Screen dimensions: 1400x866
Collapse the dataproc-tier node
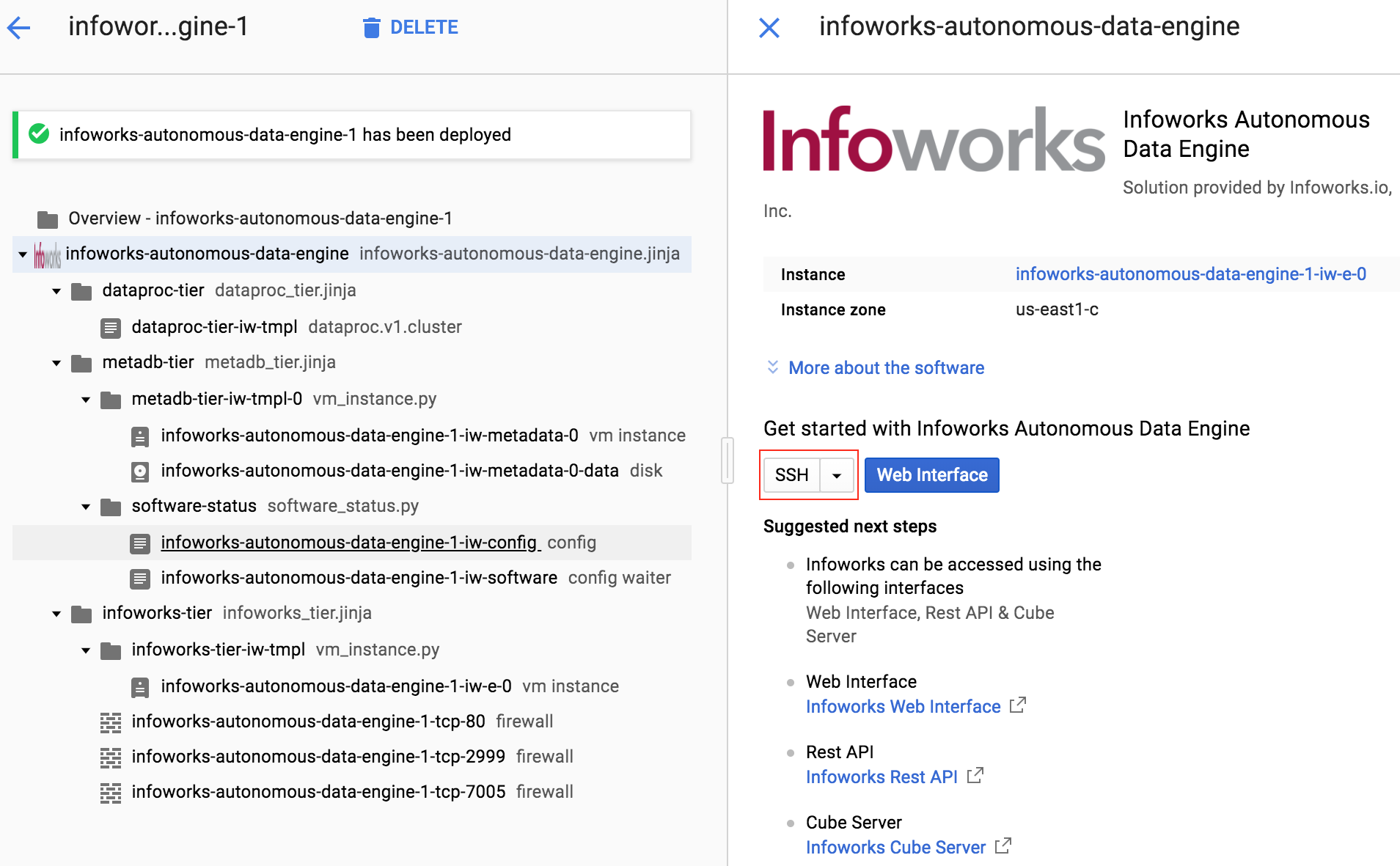(56, 291)
